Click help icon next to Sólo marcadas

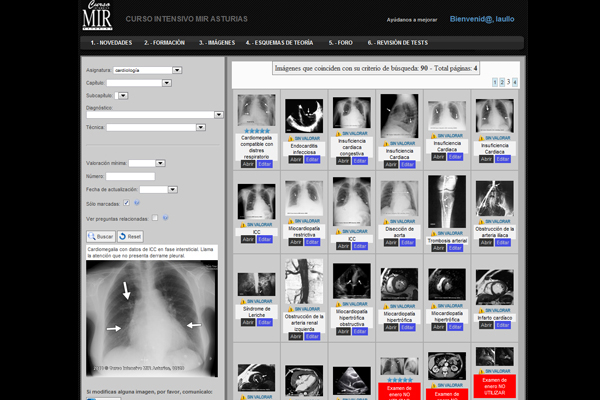click(137, 203)
